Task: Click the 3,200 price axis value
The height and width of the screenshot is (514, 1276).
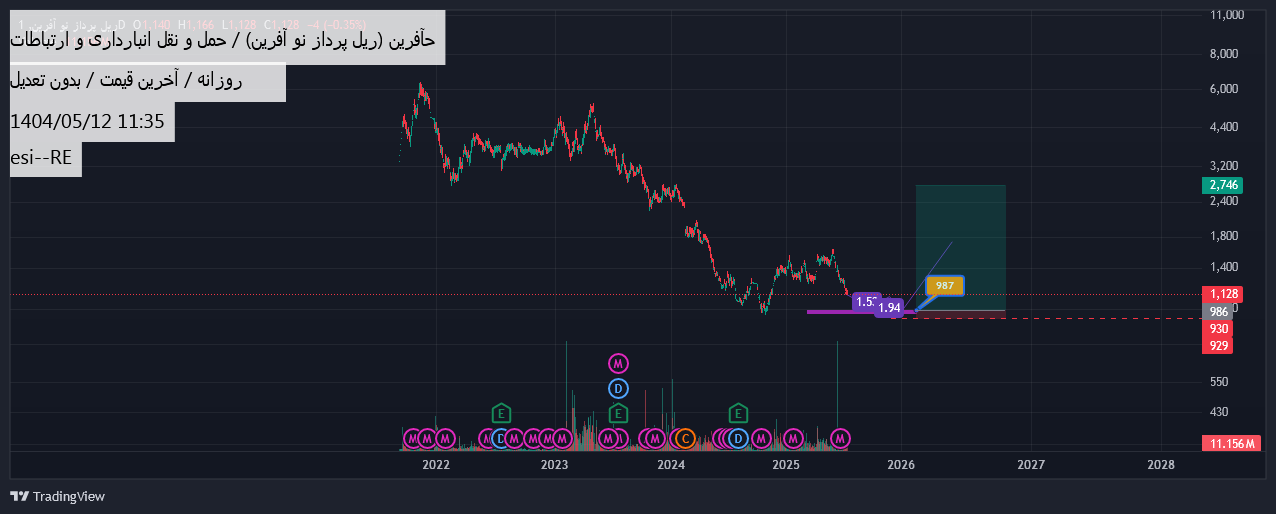Action: (x=1224, y=165)
